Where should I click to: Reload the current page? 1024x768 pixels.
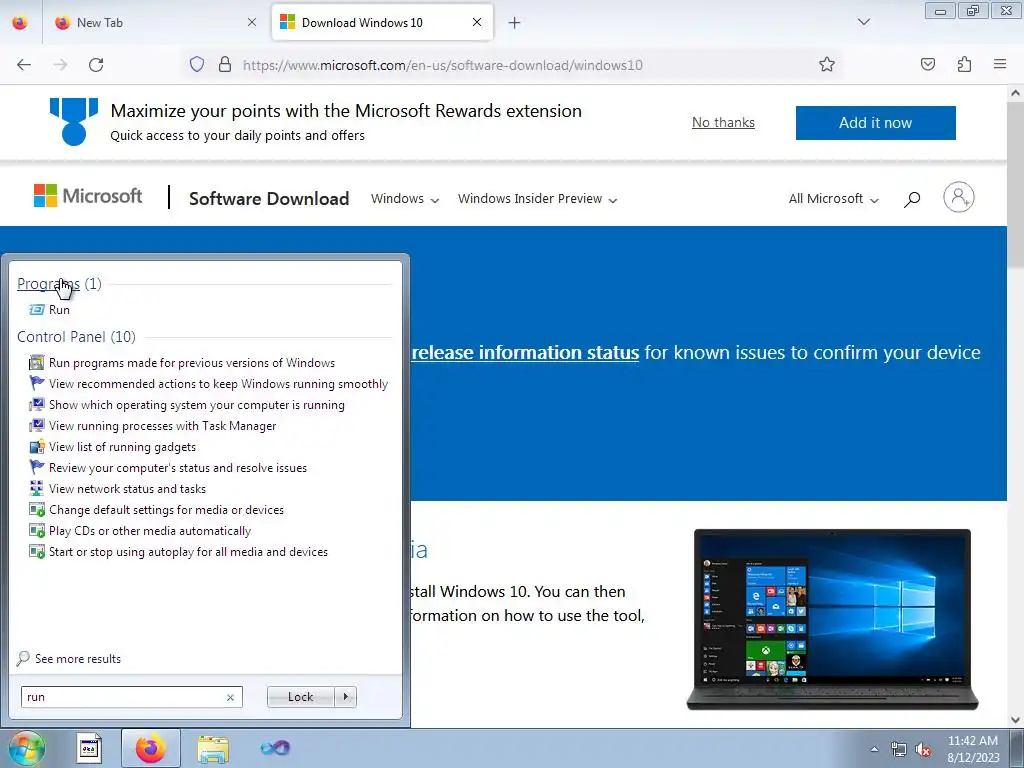tap(96, 65)
